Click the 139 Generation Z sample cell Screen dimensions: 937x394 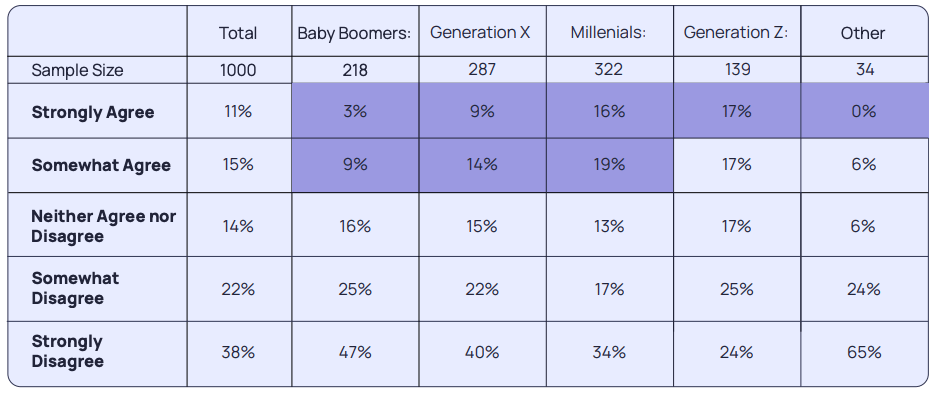[737, 70]
